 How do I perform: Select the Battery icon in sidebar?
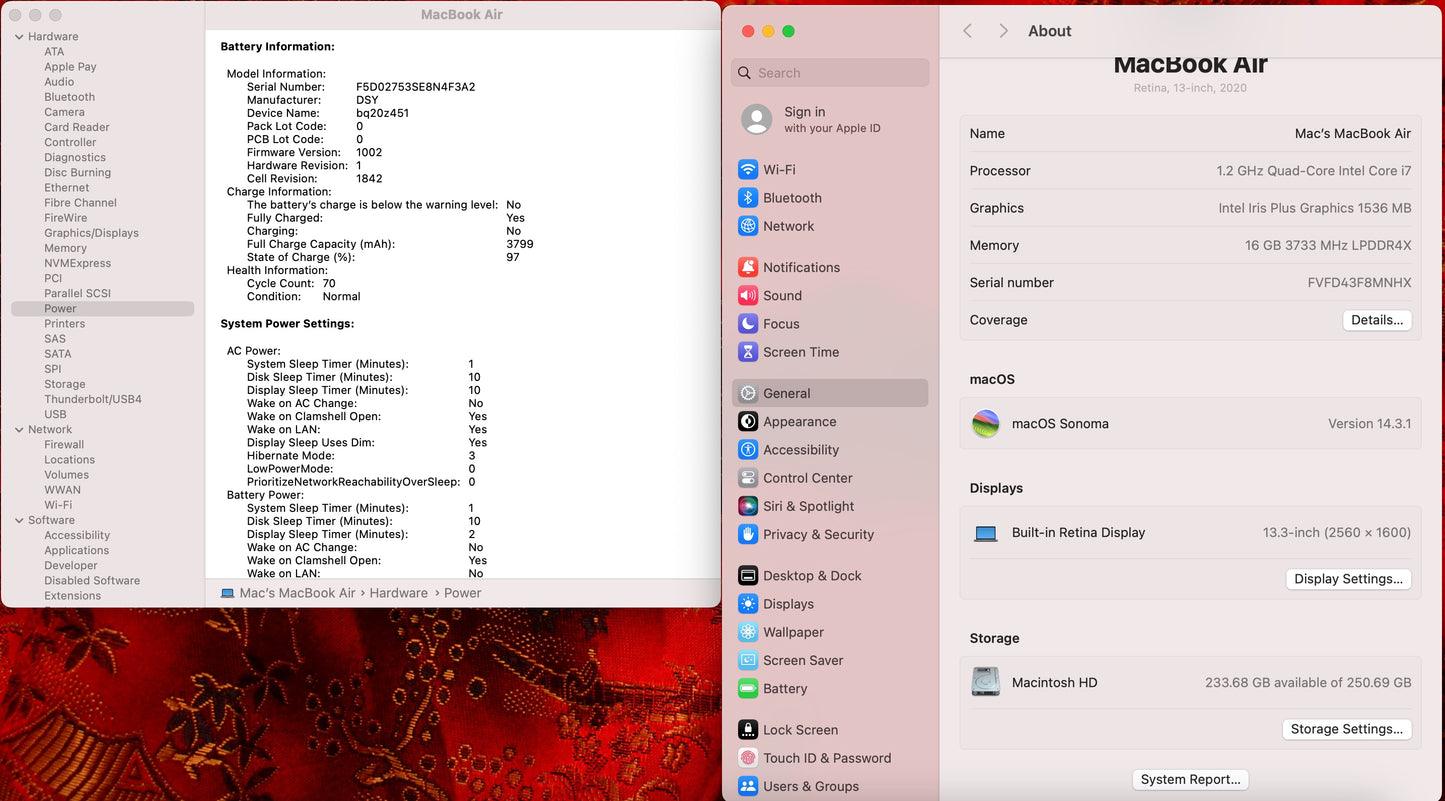tap(748, 689)
